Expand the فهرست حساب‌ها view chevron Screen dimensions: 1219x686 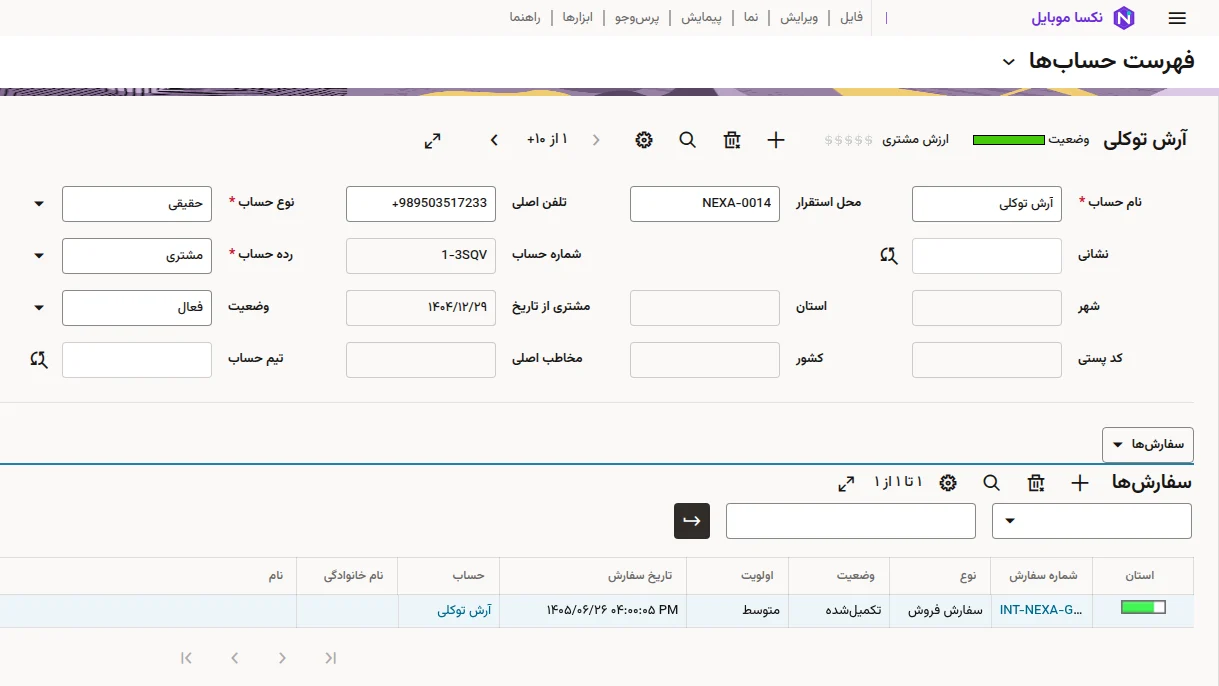1009,62
